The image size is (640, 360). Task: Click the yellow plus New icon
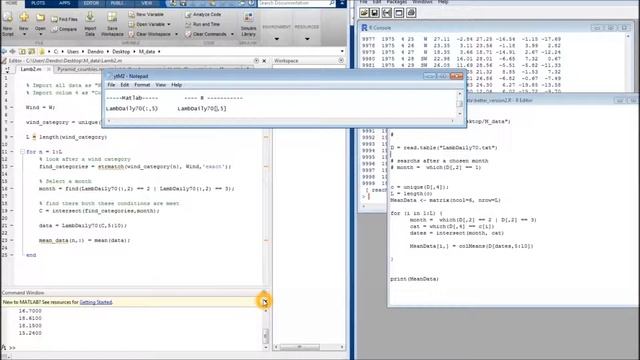24,18
